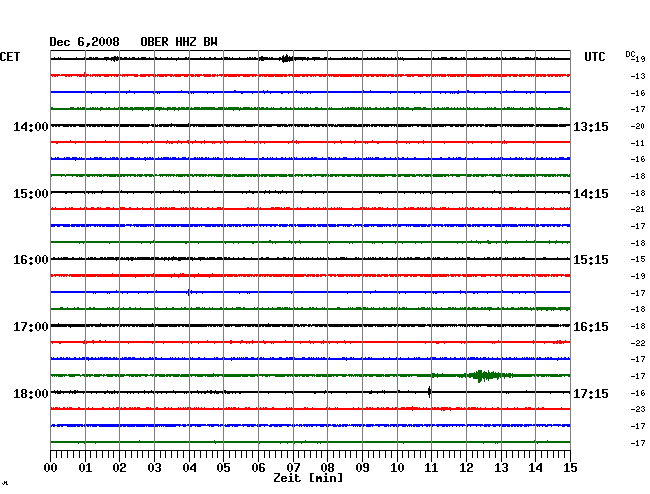Select the 13:15 UTC time label
The width and height of the screenshot is (650, 494).
click(x=591, y=126)
